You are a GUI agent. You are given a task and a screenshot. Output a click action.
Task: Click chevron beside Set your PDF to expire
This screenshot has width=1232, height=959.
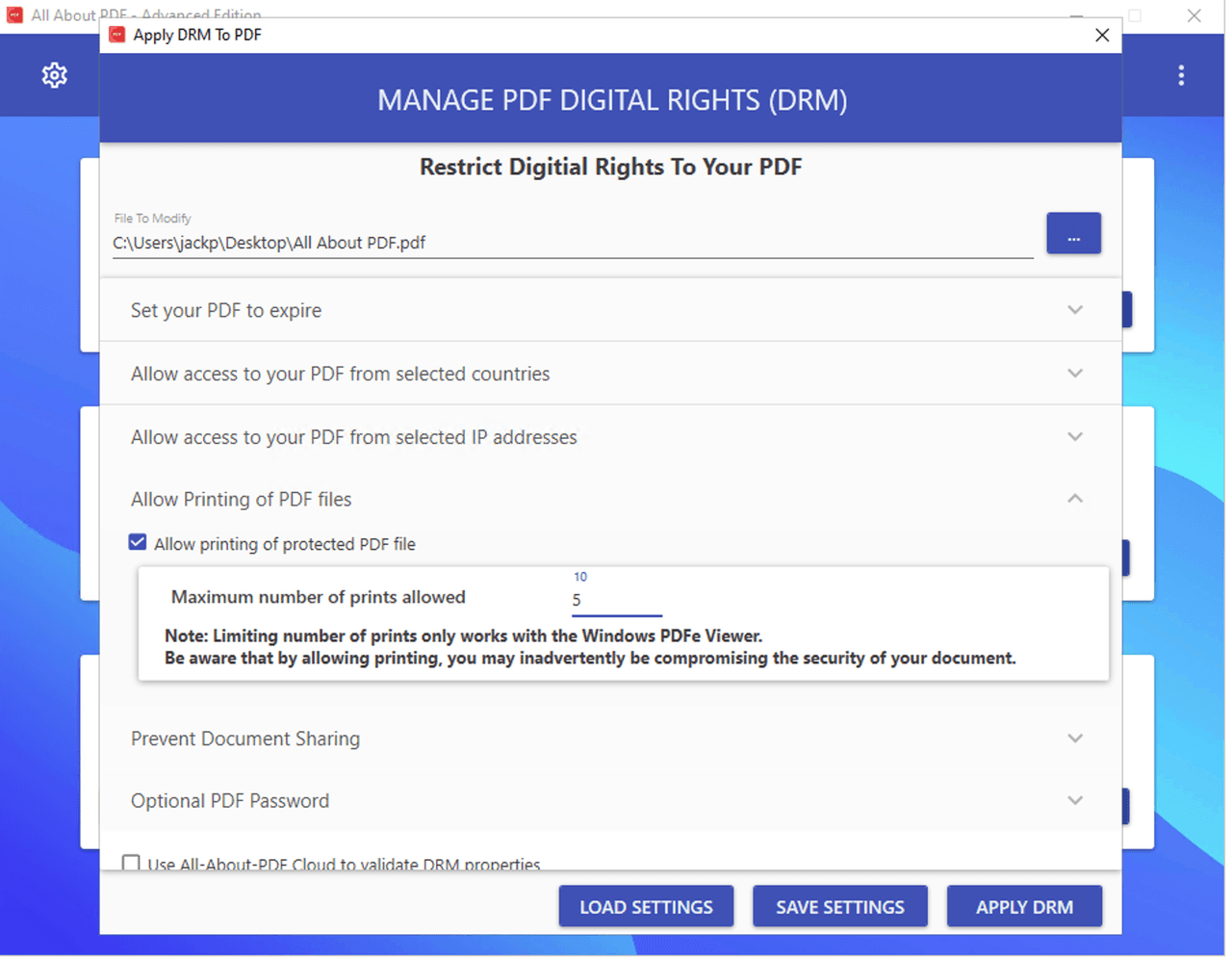tap(1075, 310)
